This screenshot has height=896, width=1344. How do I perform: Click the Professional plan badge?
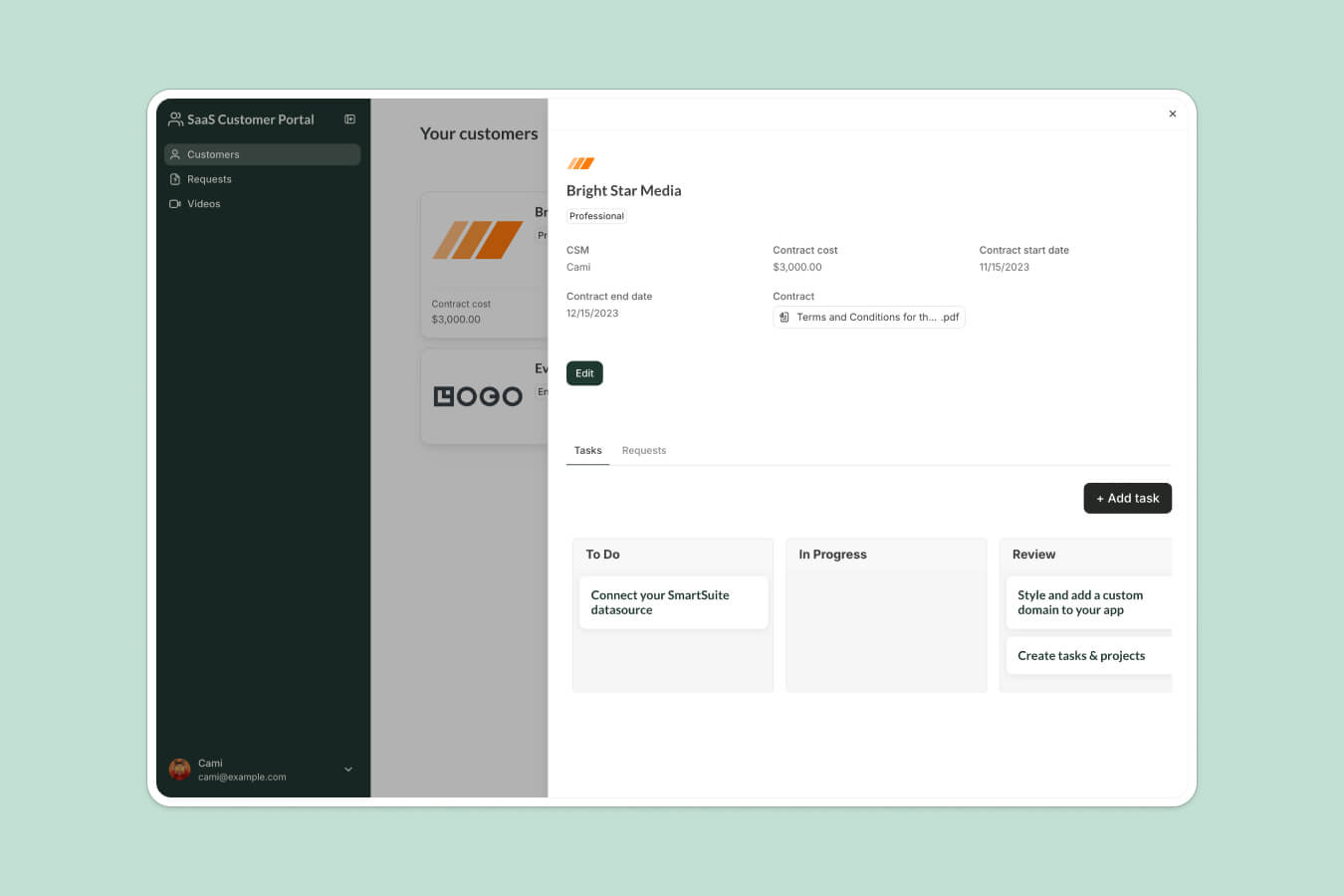coord(596,216)
